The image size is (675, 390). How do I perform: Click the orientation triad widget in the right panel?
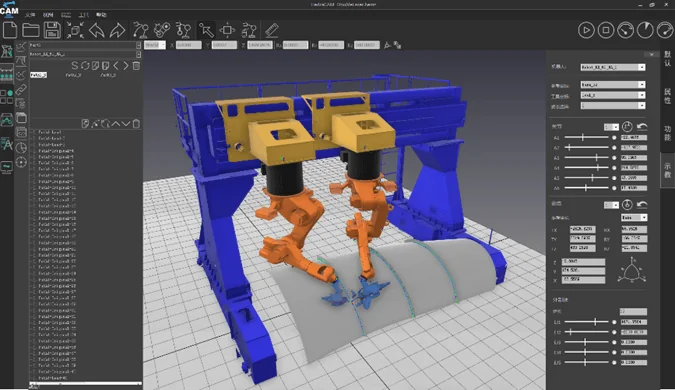[x=632, y=270]
